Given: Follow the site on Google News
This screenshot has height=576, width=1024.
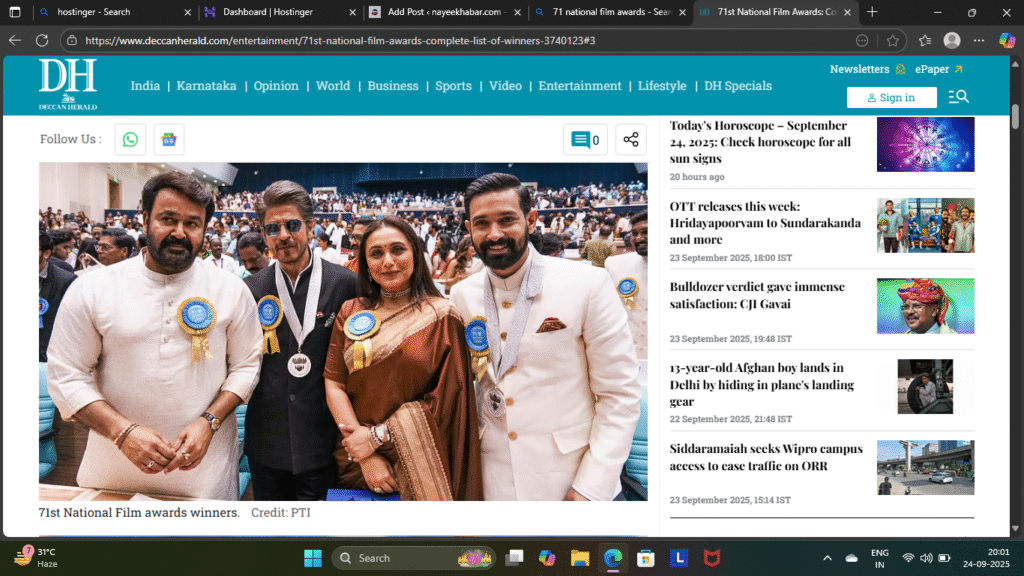Looking at the screenshot, I should tap(168, 139).
